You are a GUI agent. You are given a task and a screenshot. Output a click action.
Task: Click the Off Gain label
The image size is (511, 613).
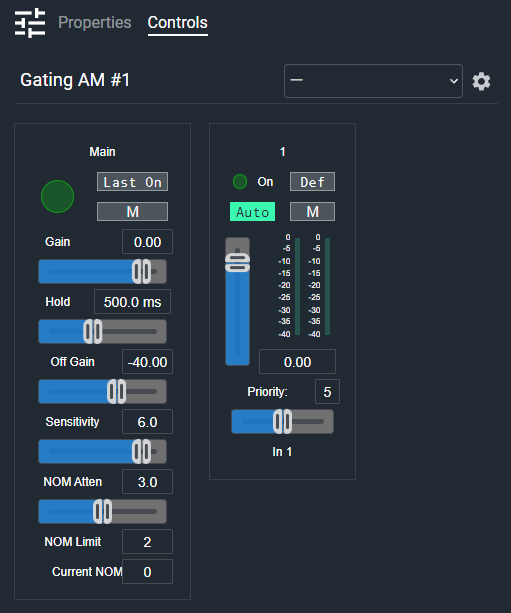[x=72, y=362]
